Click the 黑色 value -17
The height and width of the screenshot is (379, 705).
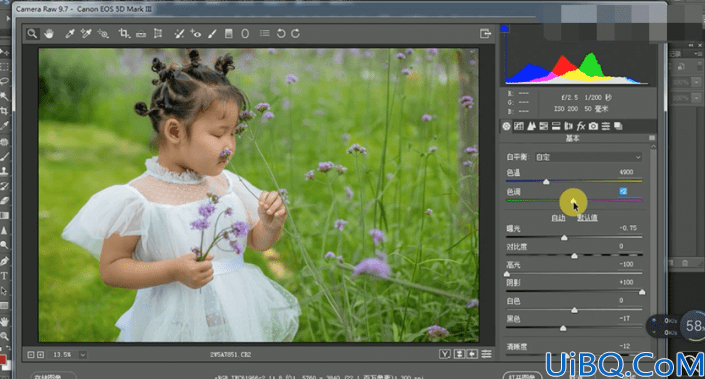[625, 318]
